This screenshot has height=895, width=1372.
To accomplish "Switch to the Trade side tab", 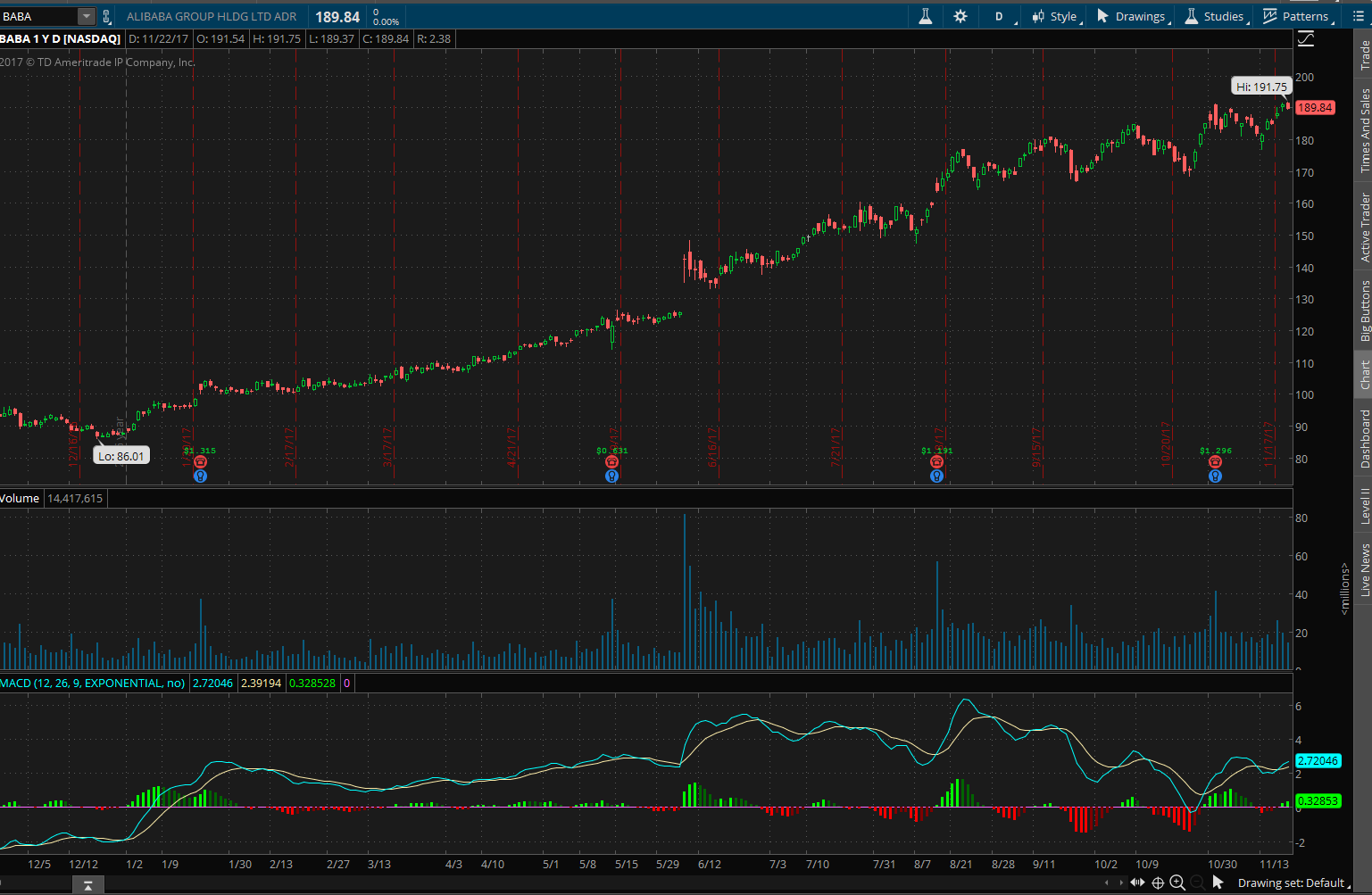I will 1364,55.
